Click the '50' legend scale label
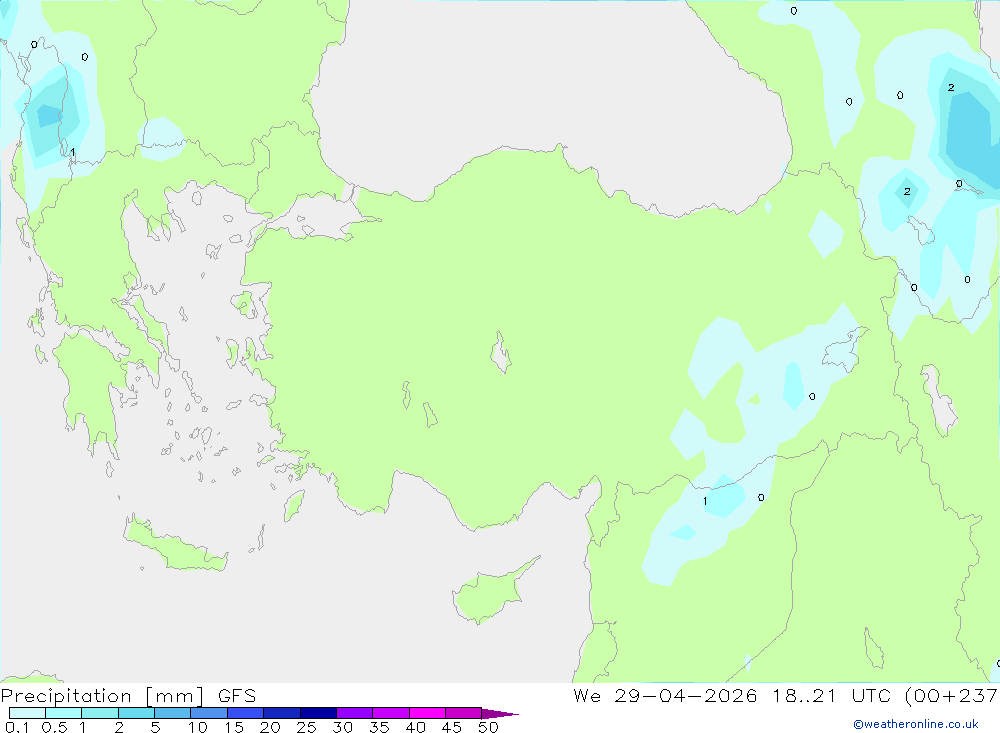 coord(488,727)
